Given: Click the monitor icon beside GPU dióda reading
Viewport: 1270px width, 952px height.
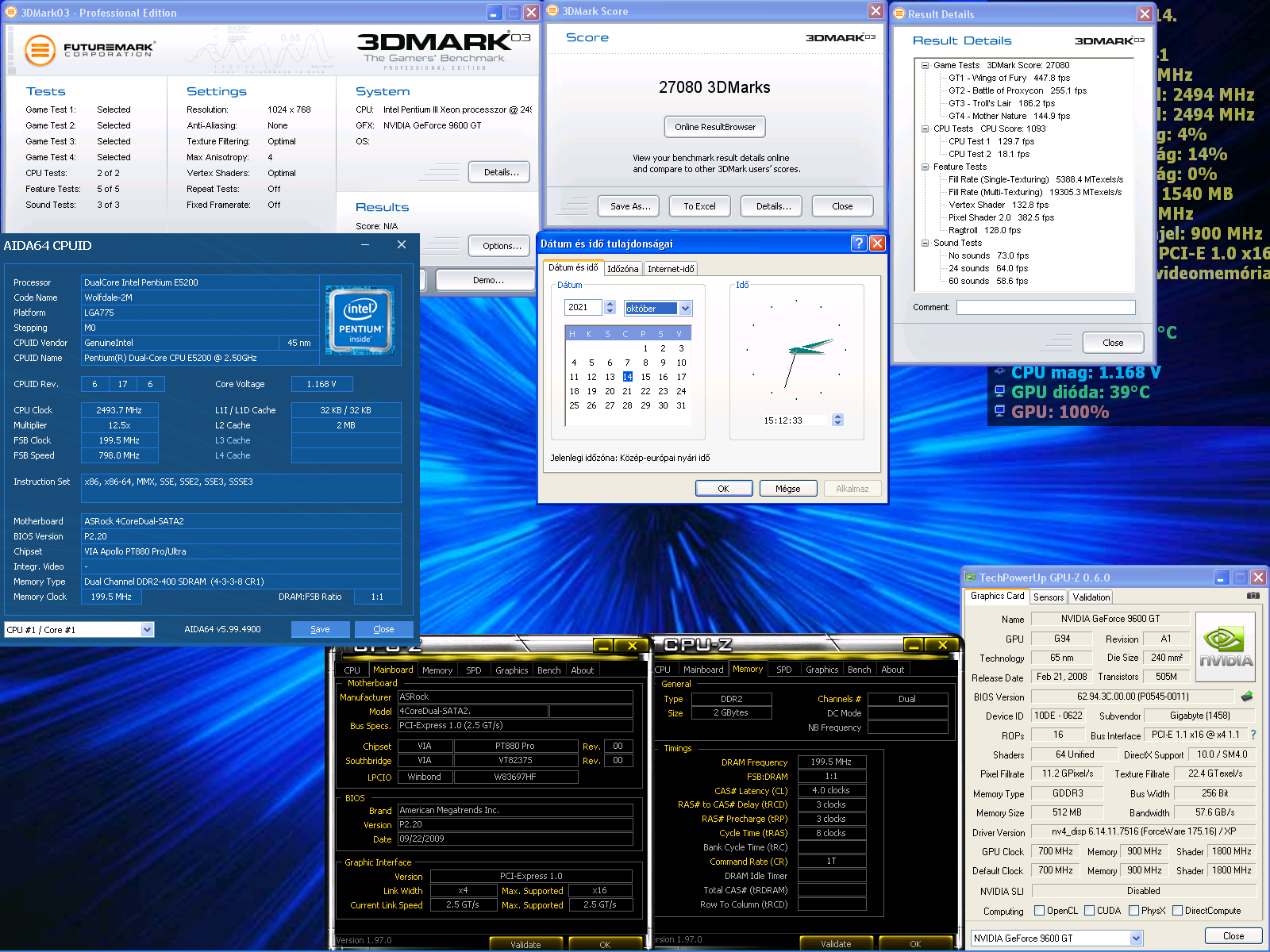Looking at the screenshot, I should pos(999,391).
